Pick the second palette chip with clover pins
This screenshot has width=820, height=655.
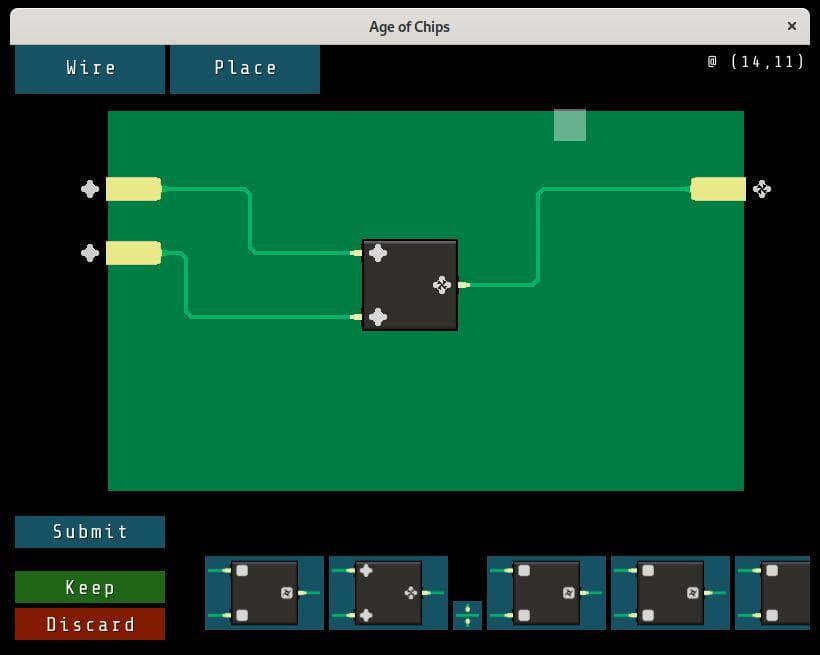[x=388, y=593]
